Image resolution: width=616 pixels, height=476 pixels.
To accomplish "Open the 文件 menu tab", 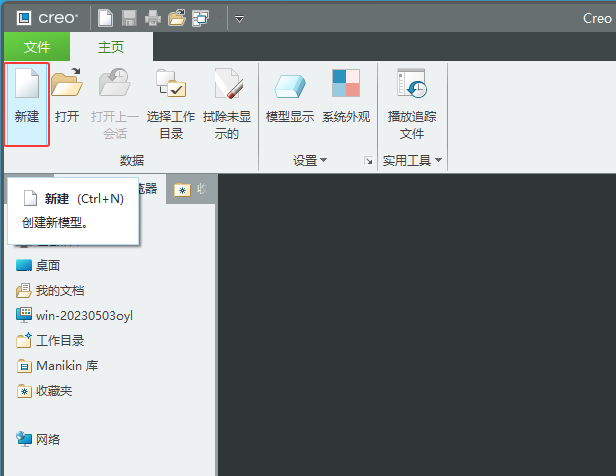I will (x=37, y=47).
